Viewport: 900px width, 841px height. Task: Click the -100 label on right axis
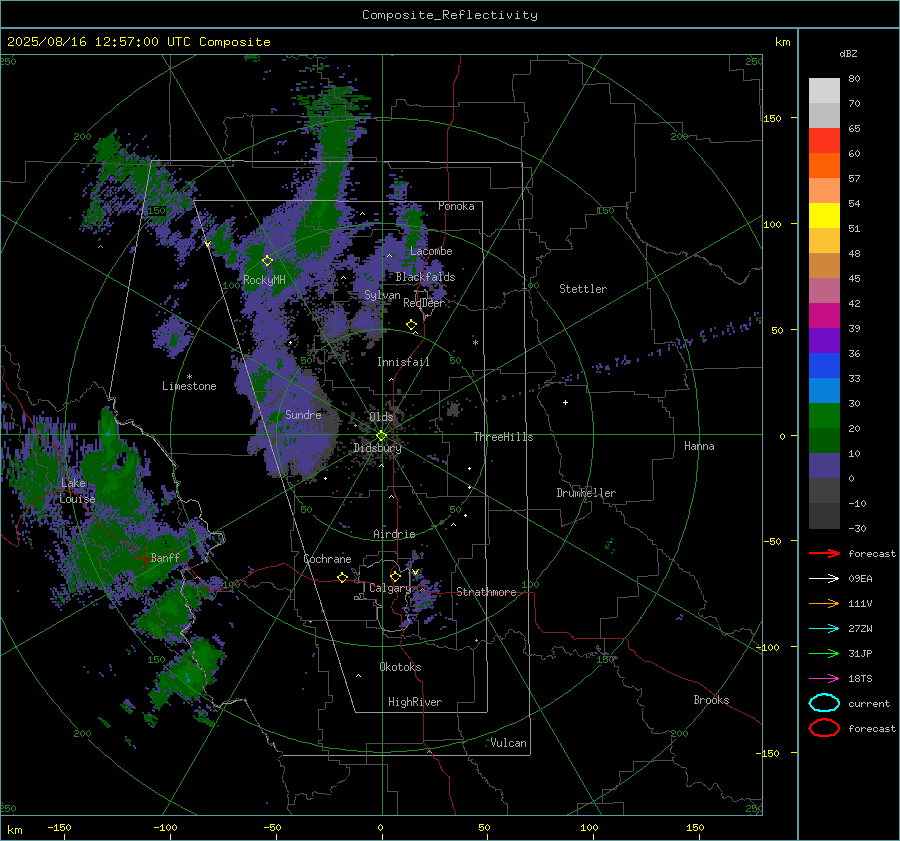coord(767,648)
